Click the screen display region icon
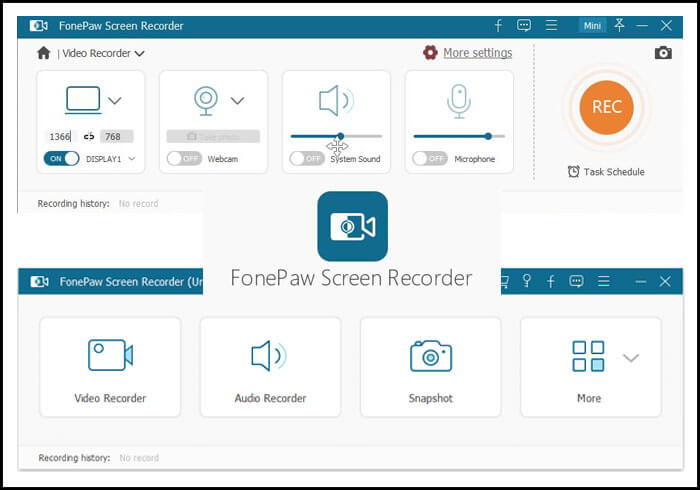 (83, 99)
